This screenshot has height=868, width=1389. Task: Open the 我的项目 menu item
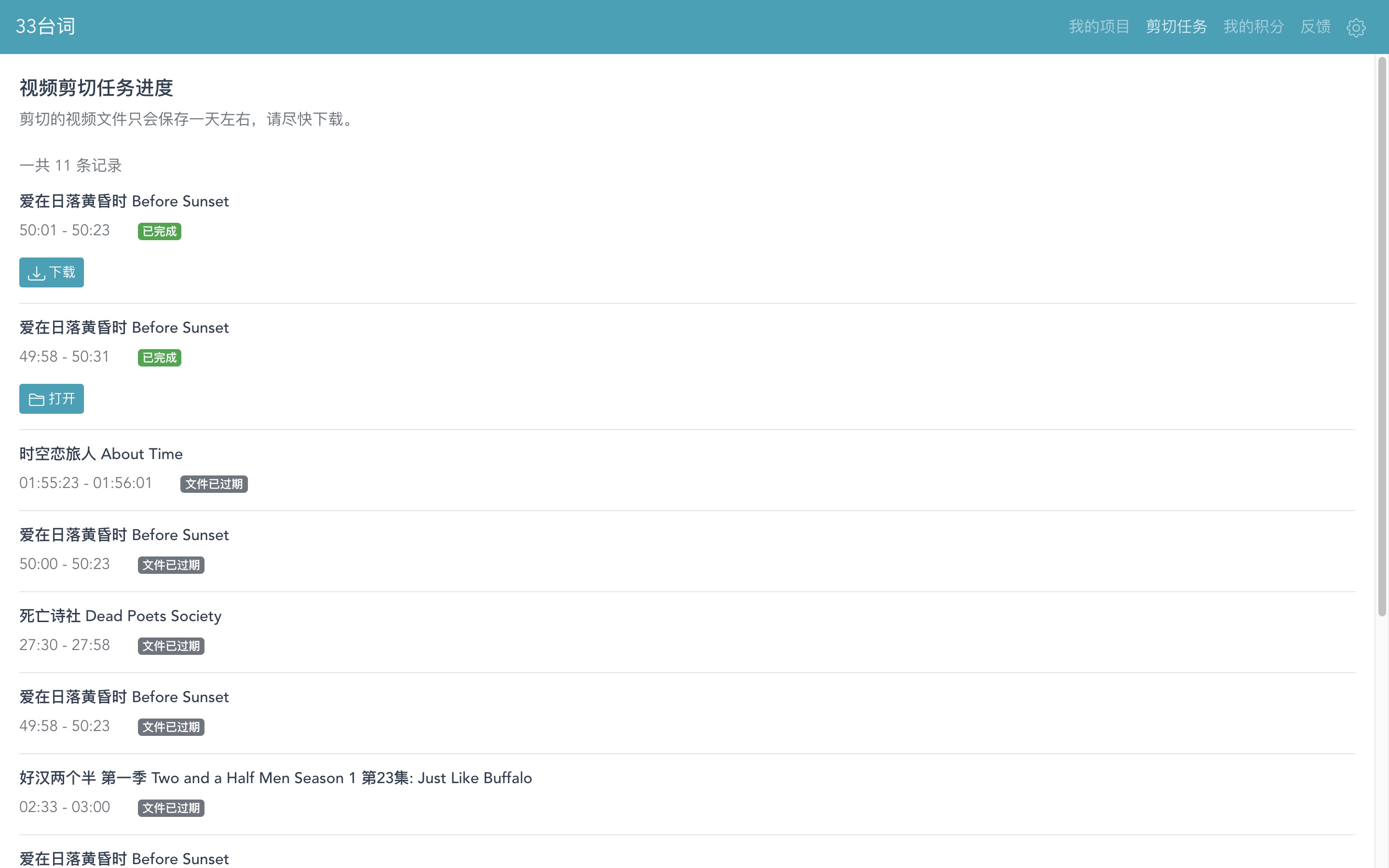(1099, 27)
